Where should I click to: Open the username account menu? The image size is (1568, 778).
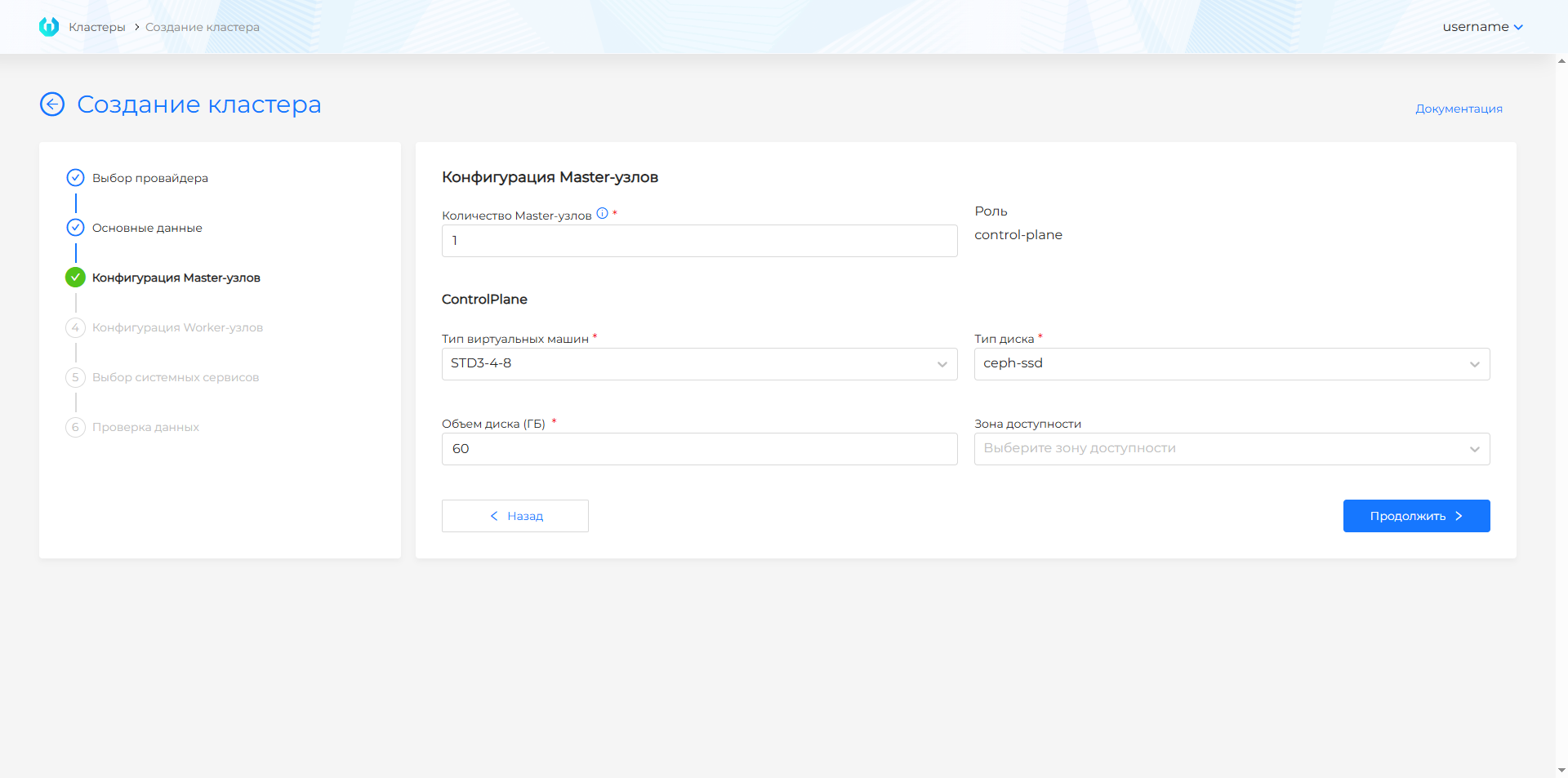[x=1481, y=27]
